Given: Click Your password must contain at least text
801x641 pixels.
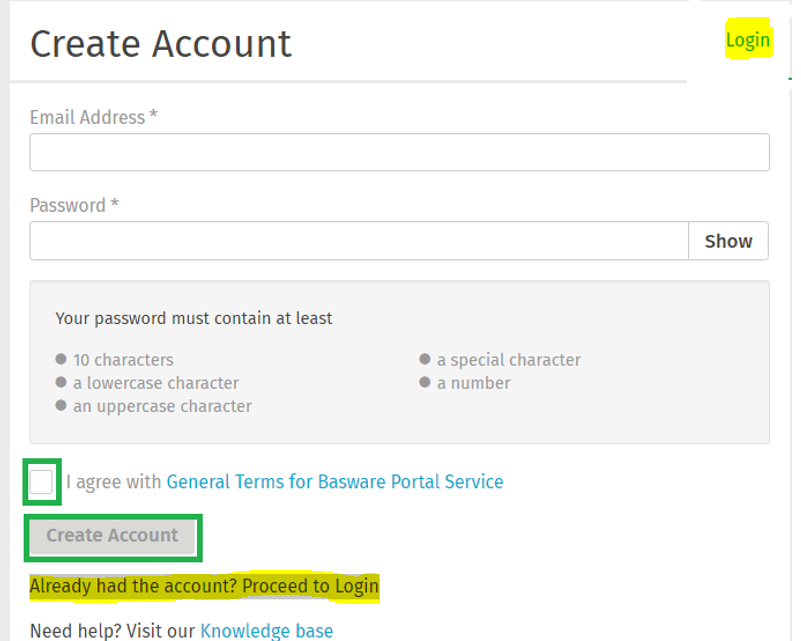Looking at the screenshot, I should click(x=194, y=319).
